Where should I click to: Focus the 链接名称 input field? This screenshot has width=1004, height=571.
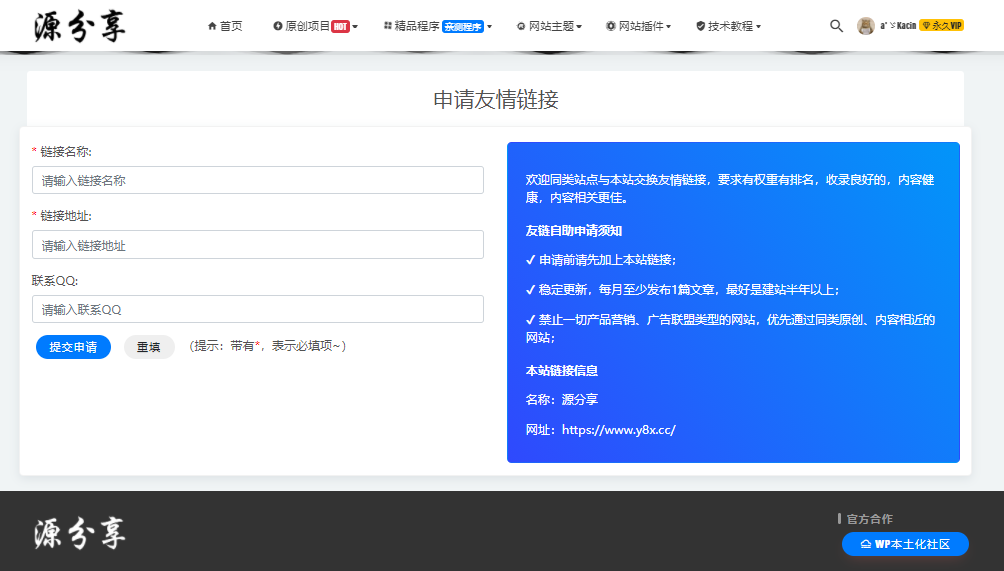tap(258, 181)
